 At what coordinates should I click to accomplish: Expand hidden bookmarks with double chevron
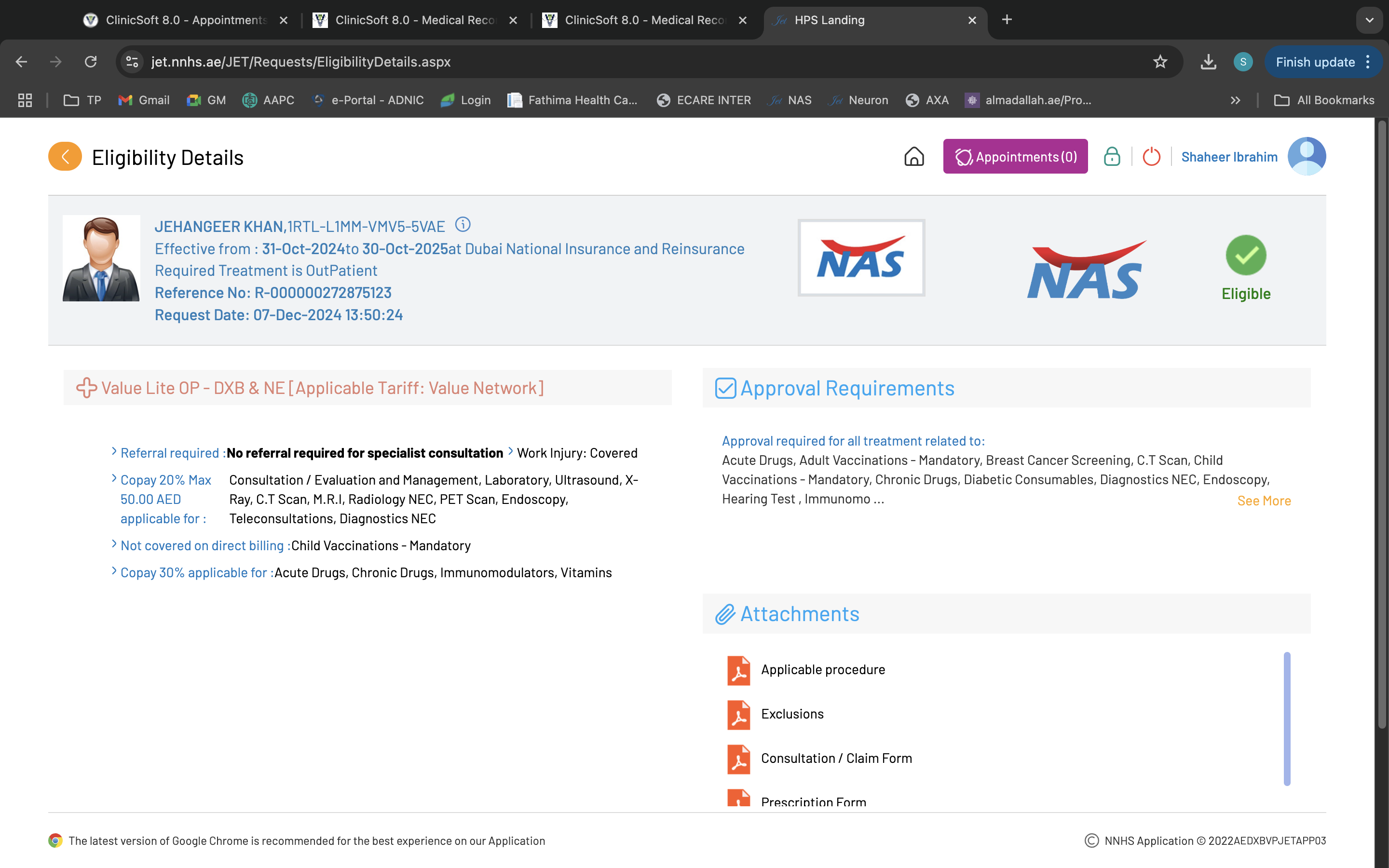pyautogui.click(x=1235, y=100)
